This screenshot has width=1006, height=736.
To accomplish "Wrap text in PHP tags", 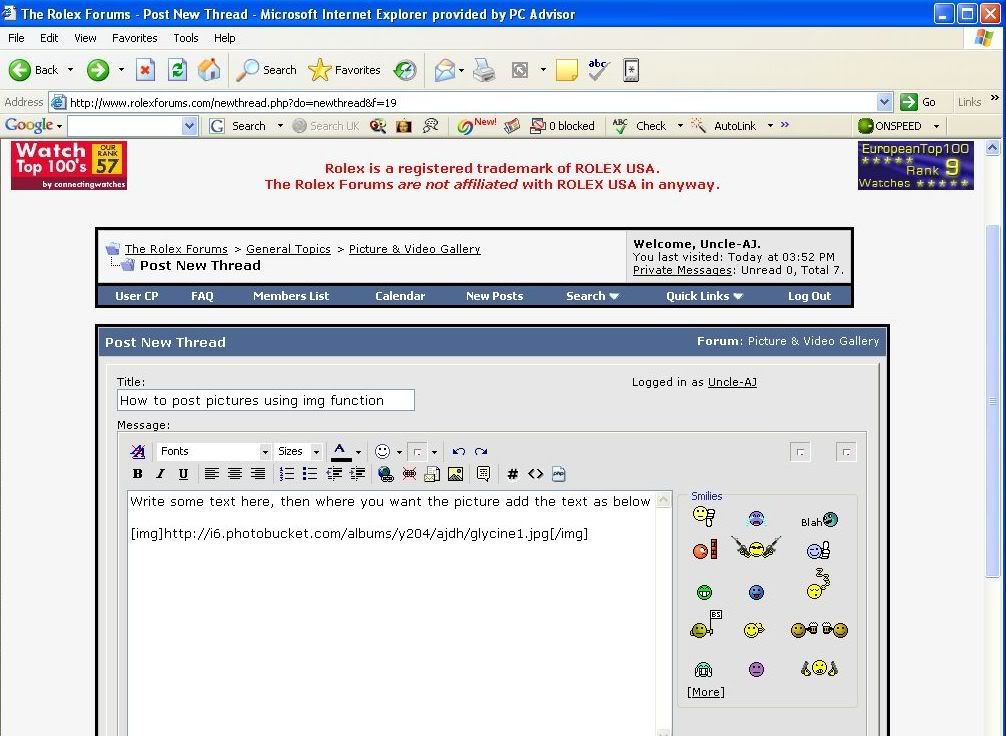I will tap(559, 474).
